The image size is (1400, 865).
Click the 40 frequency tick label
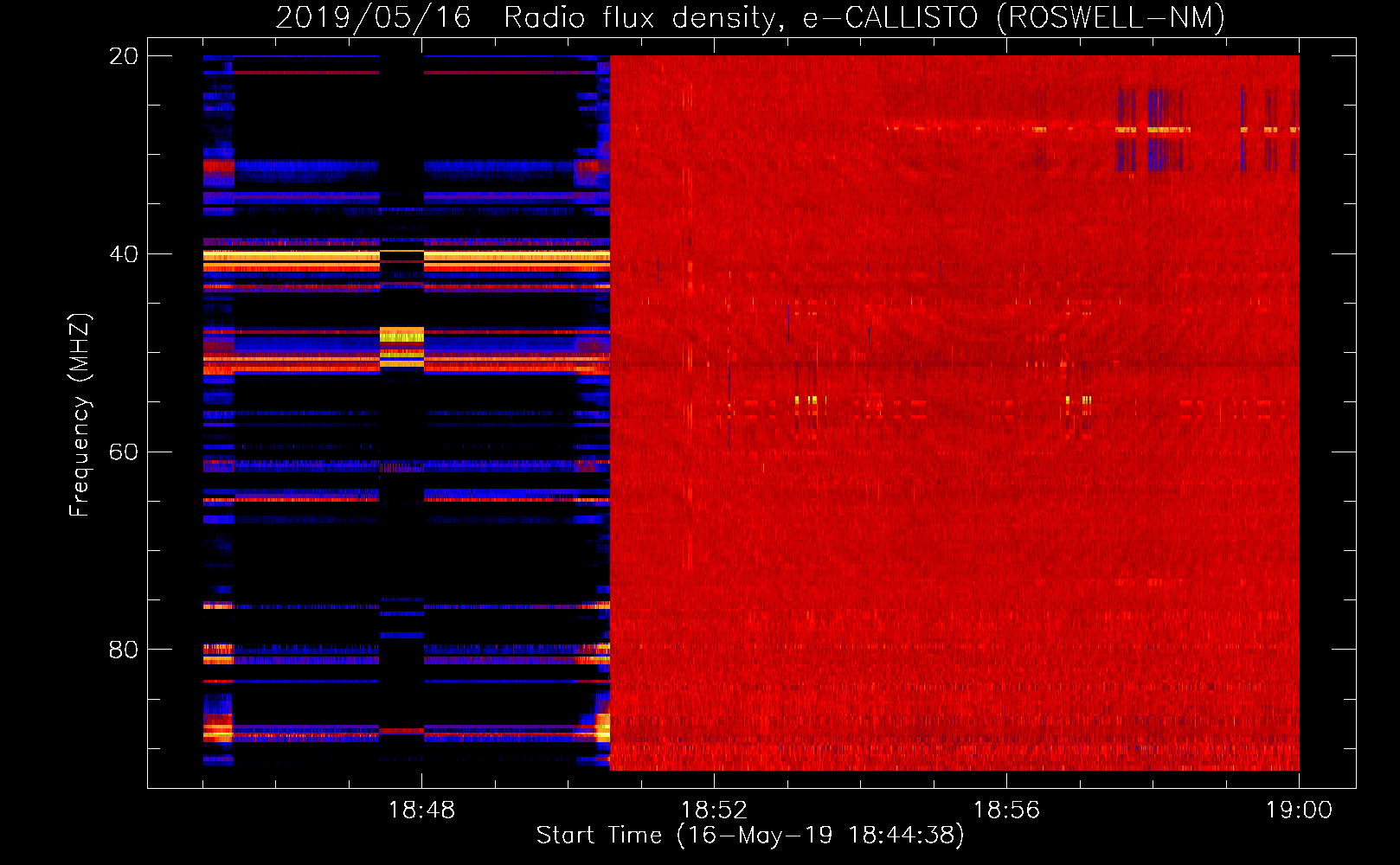pyautogui.click(x=123, y=254)
